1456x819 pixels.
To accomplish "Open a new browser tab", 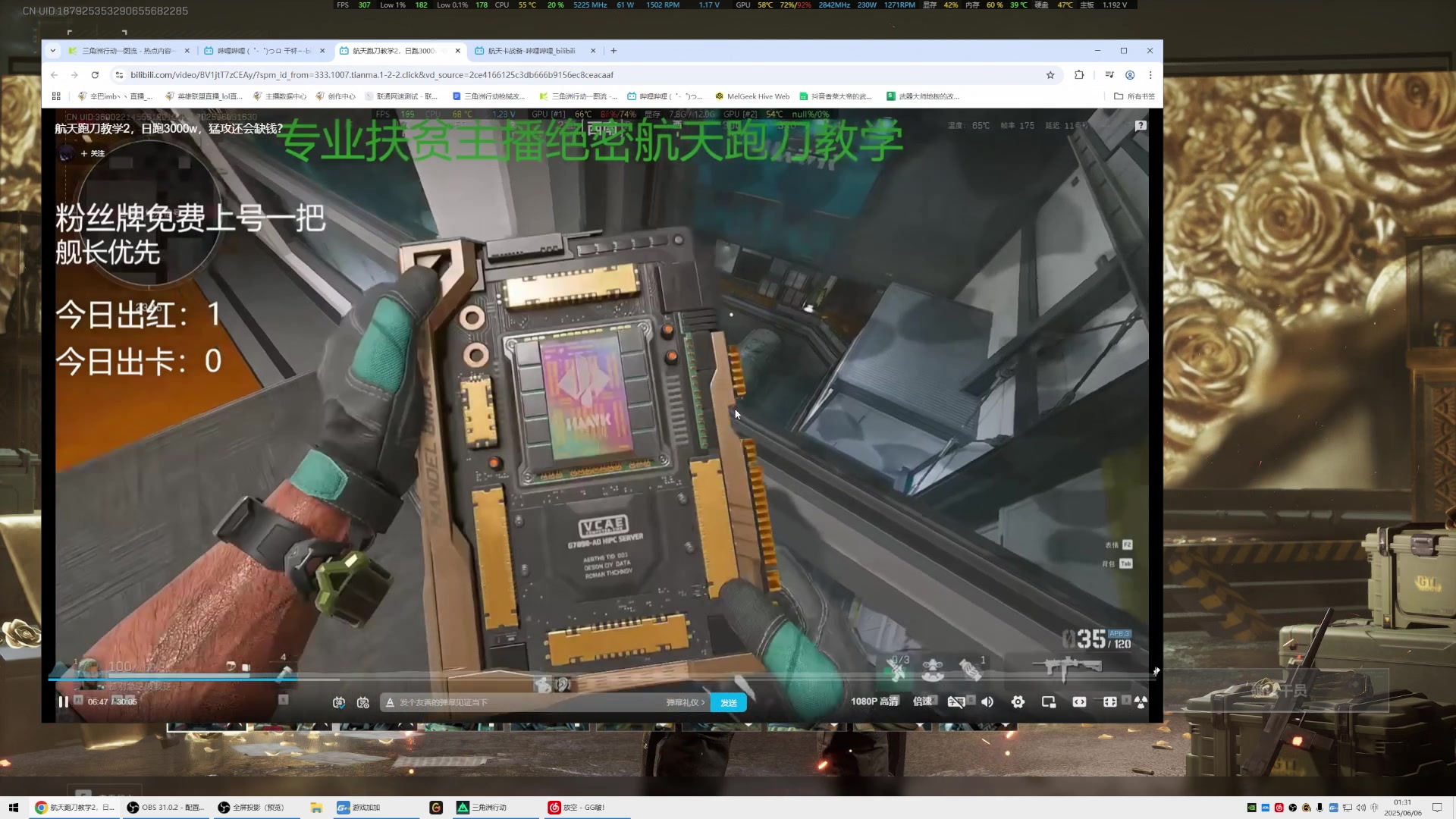I will tap(613, 51).
